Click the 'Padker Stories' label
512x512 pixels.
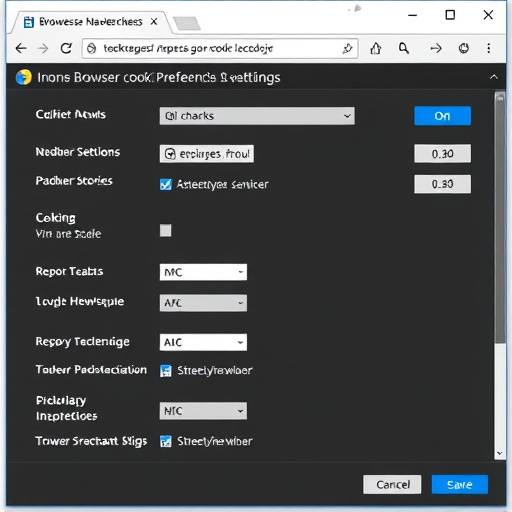74,181
